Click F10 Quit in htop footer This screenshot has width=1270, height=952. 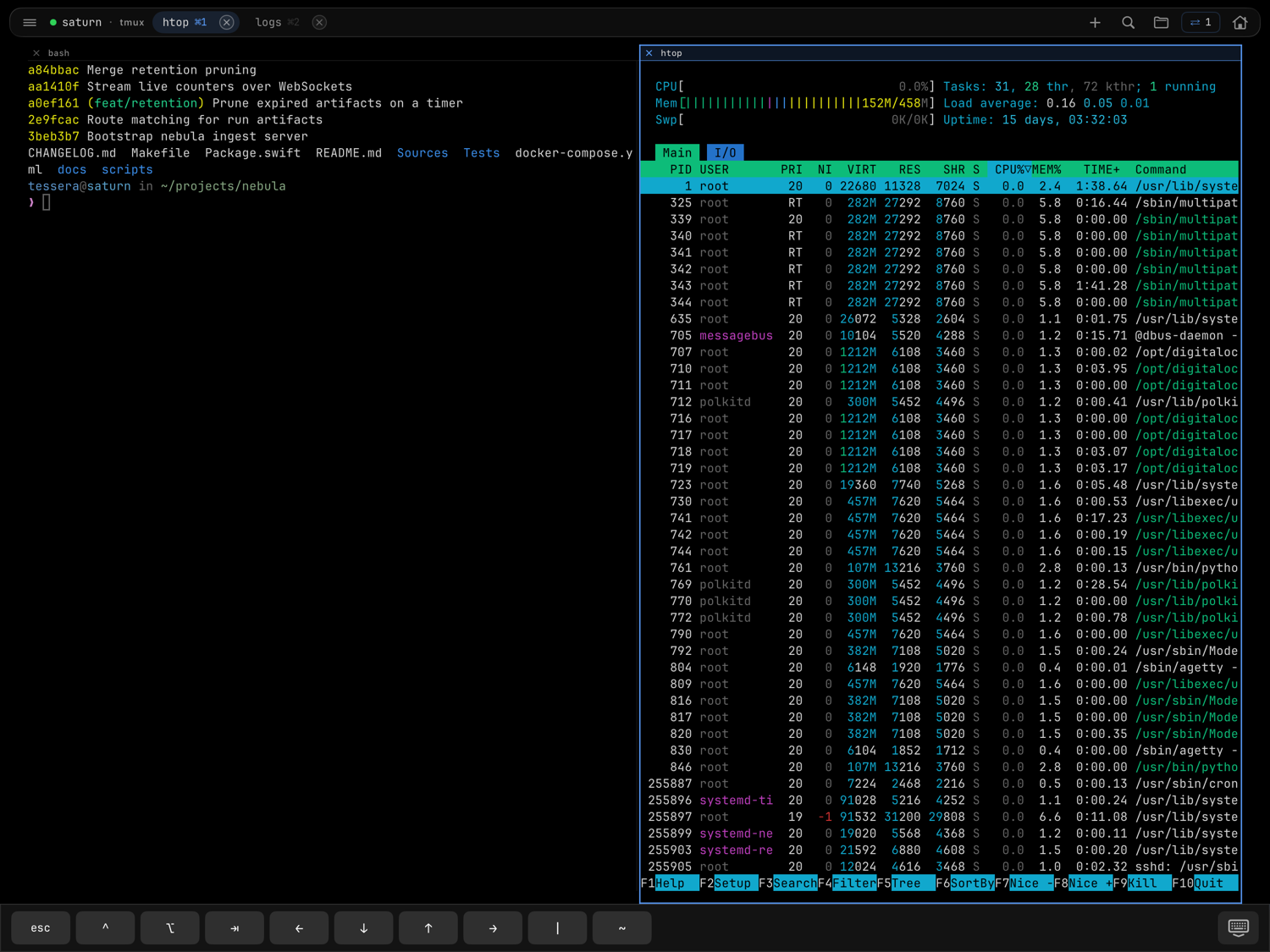click(1204, 883)
